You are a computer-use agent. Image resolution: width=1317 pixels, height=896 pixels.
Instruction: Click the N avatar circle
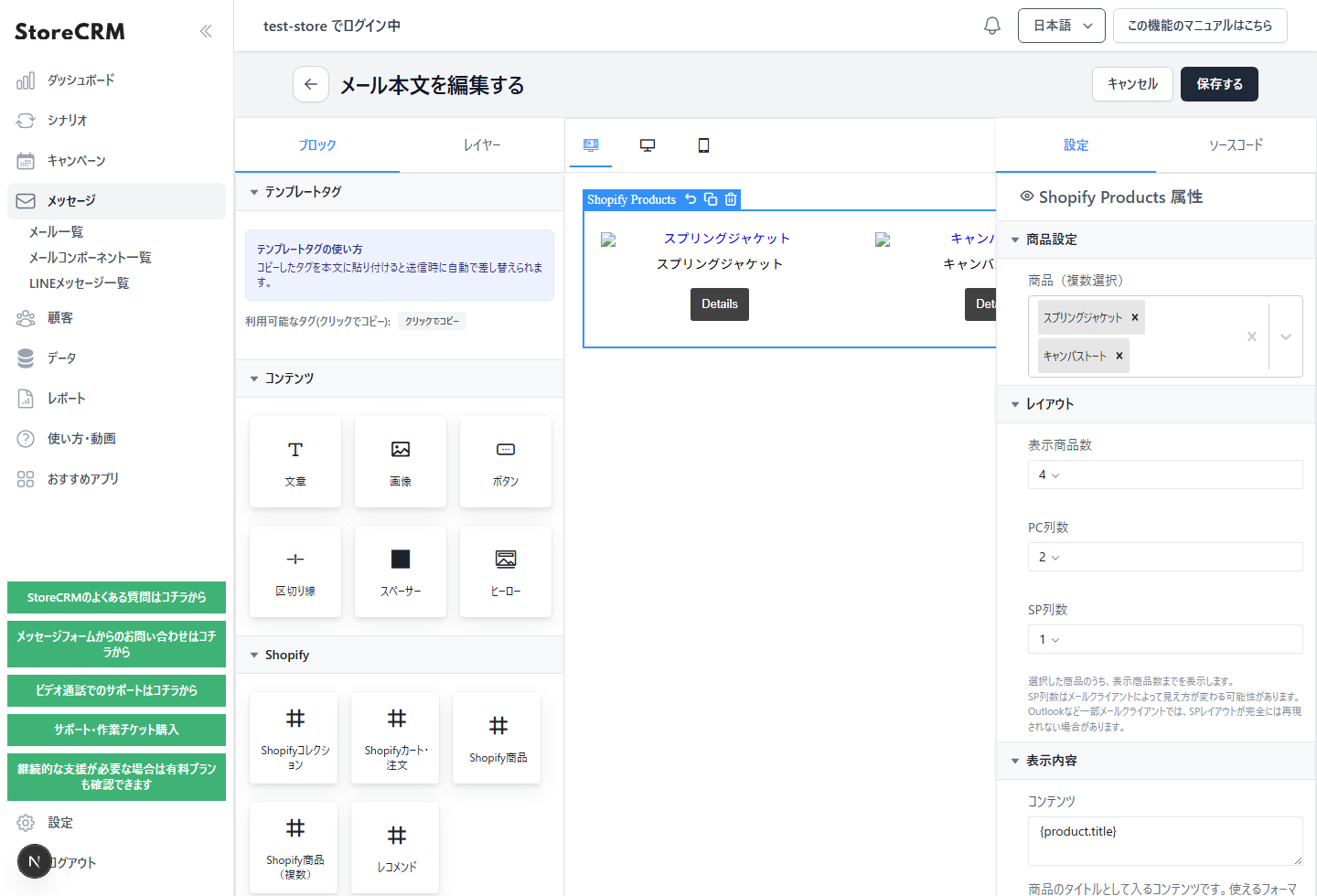pos(35,861)
